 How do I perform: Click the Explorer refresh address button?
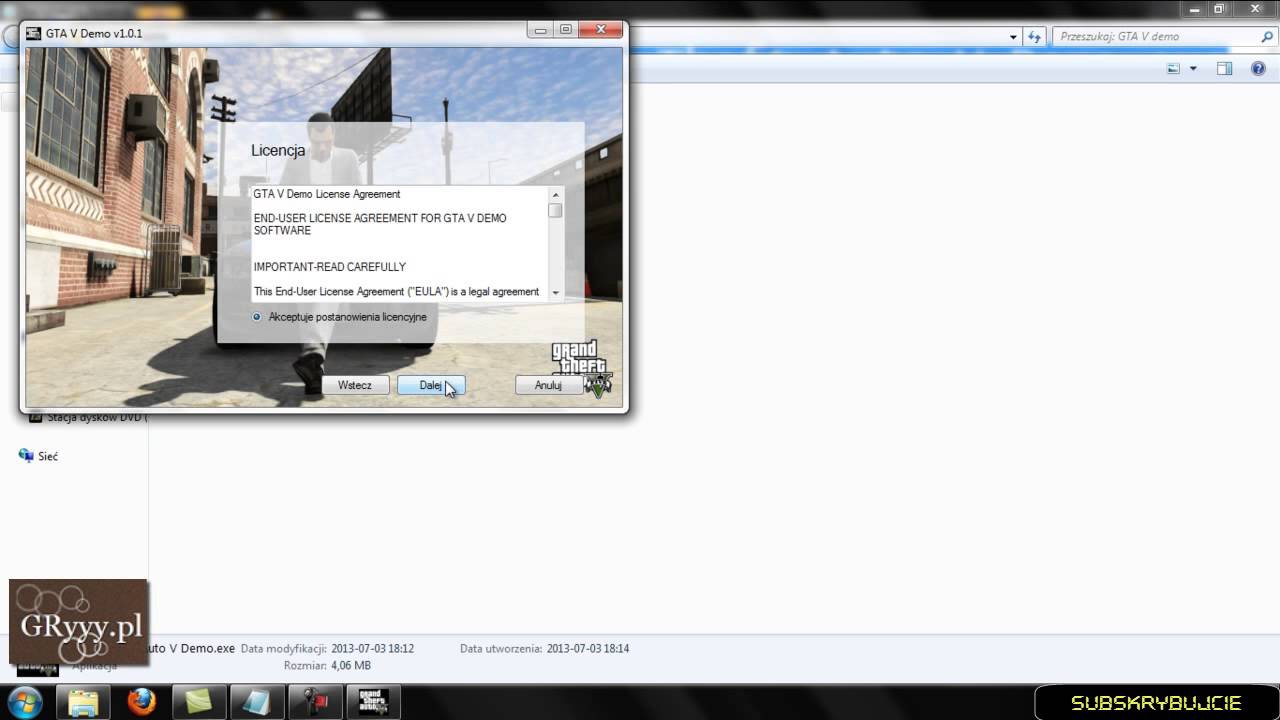(1035, 36)
